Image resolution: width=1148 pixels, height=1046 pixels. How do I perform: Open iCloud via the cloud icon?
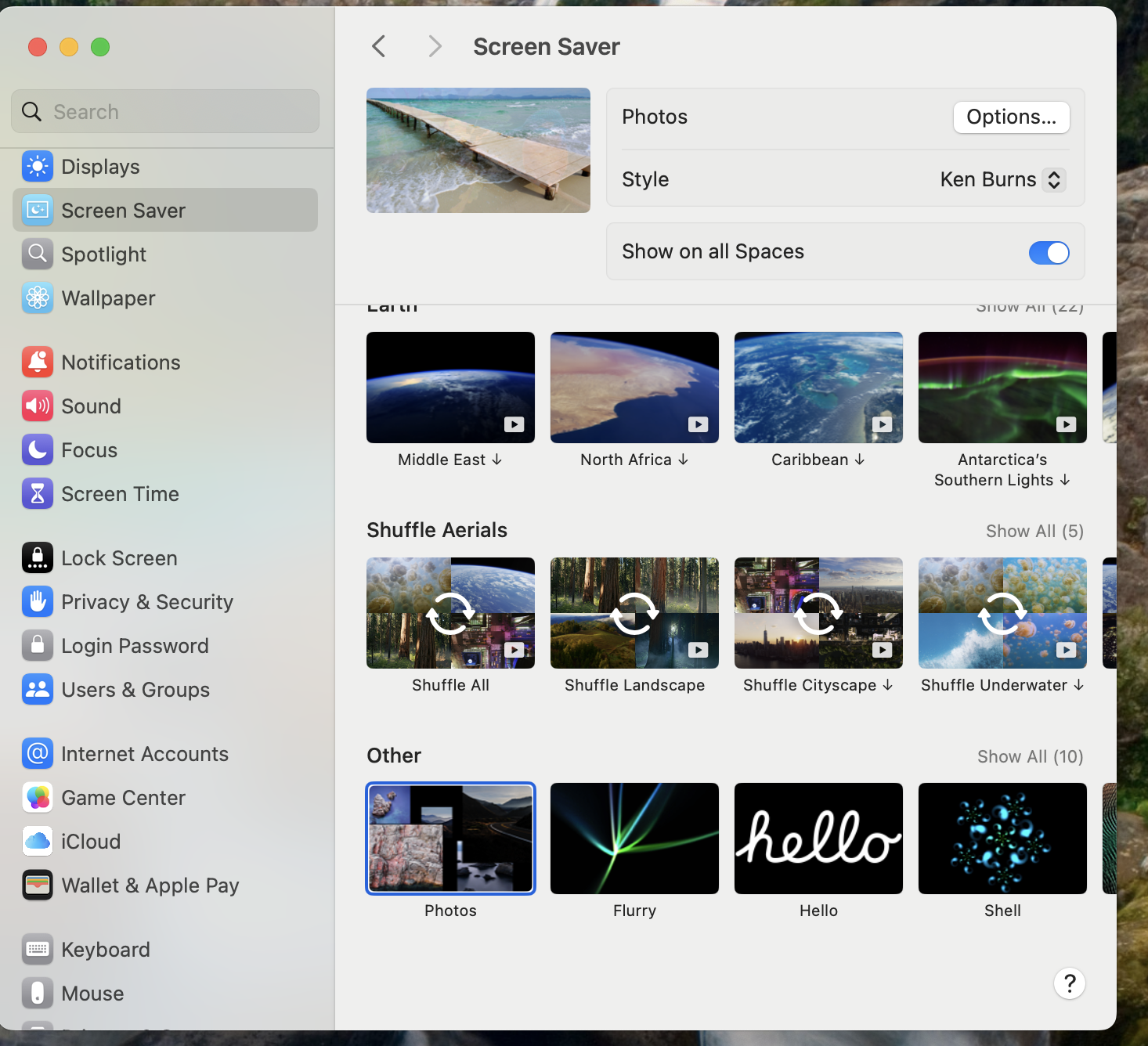coord(37,842)
